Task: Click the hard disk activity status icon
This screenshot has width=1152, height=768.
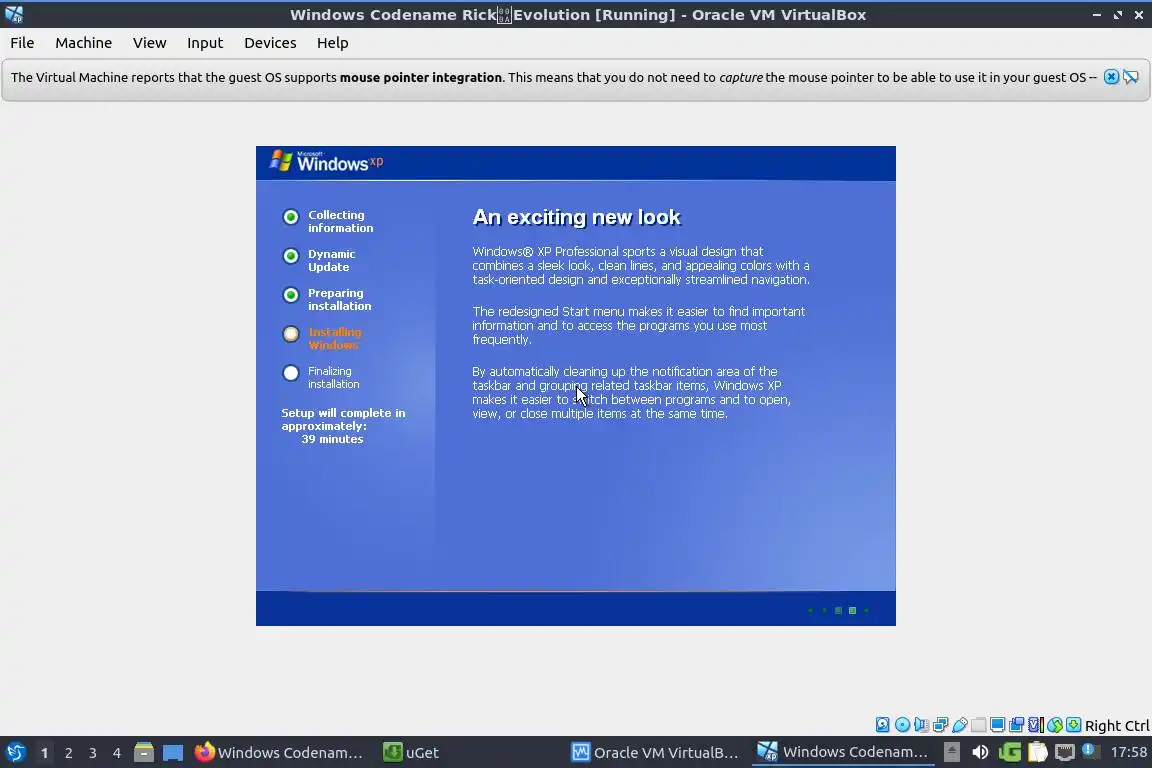Action: pos(882,725)
